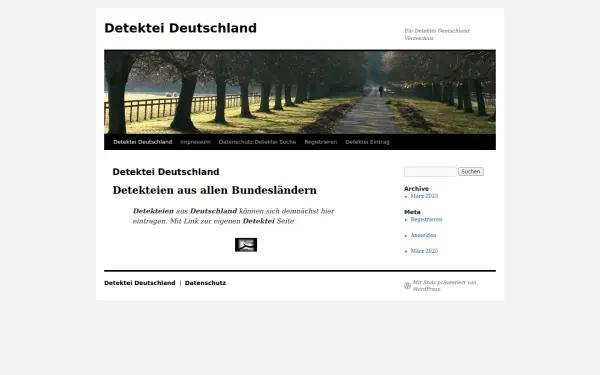Image resolution: width=600 pixels, height=375 pixels.
Task: Open März 2025 under the Archive heading
Action: coord(424,196)
